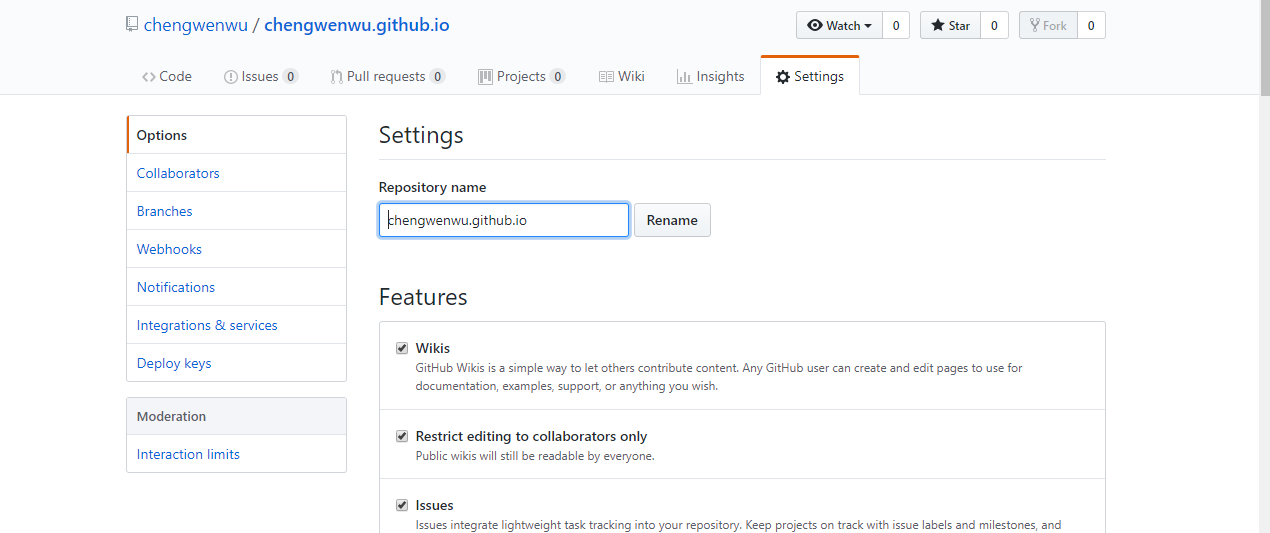
Task: Open the Pull requests tab
Action: [x=388, y=77]
